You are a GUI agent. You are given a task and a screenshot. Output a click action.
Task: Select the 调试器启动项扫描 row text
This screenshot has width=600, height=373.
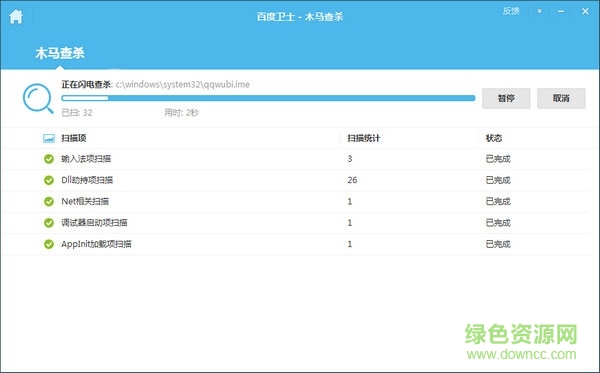click(94, 223)
